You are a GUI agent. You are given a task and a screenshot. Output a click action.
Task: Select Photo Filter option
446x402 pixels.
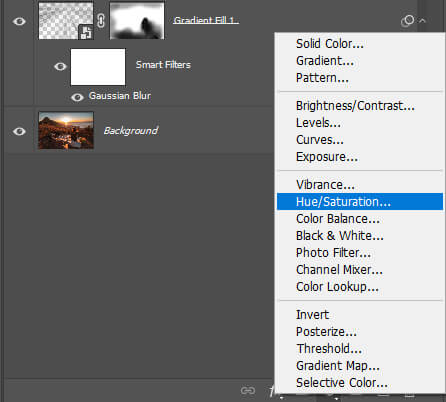click(360, 253)
